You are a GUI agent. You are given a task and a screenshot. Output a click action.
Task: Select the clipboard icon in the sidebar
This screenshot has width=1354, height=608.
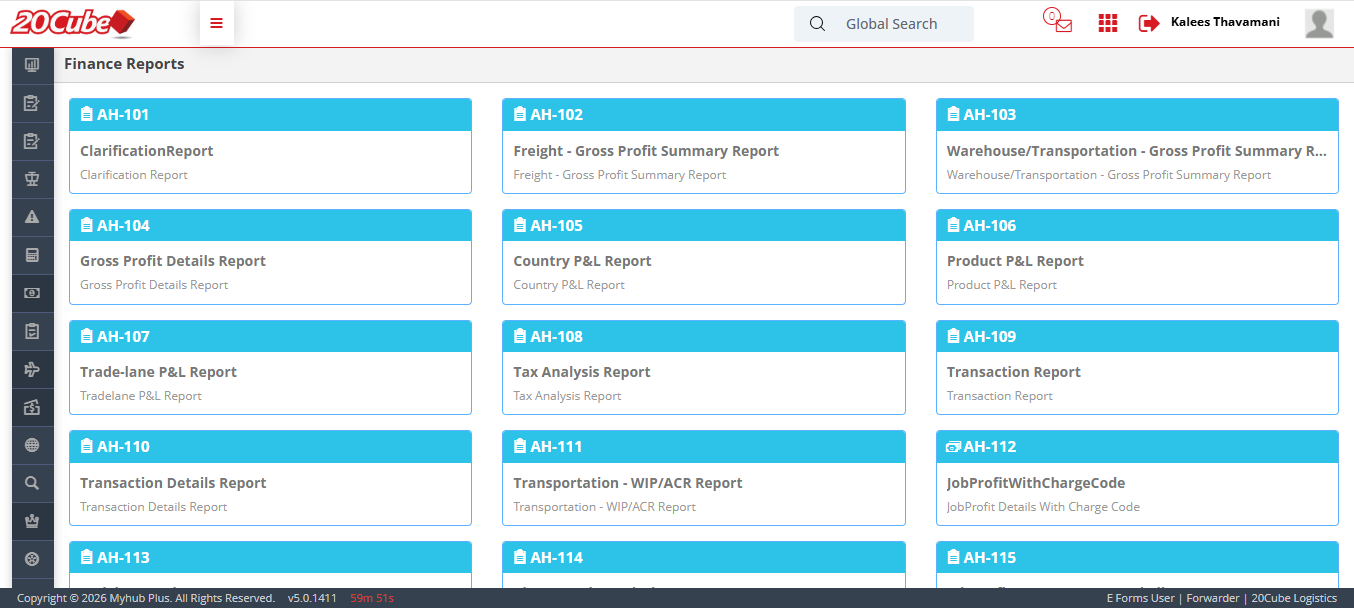click(x=31, y=331)
